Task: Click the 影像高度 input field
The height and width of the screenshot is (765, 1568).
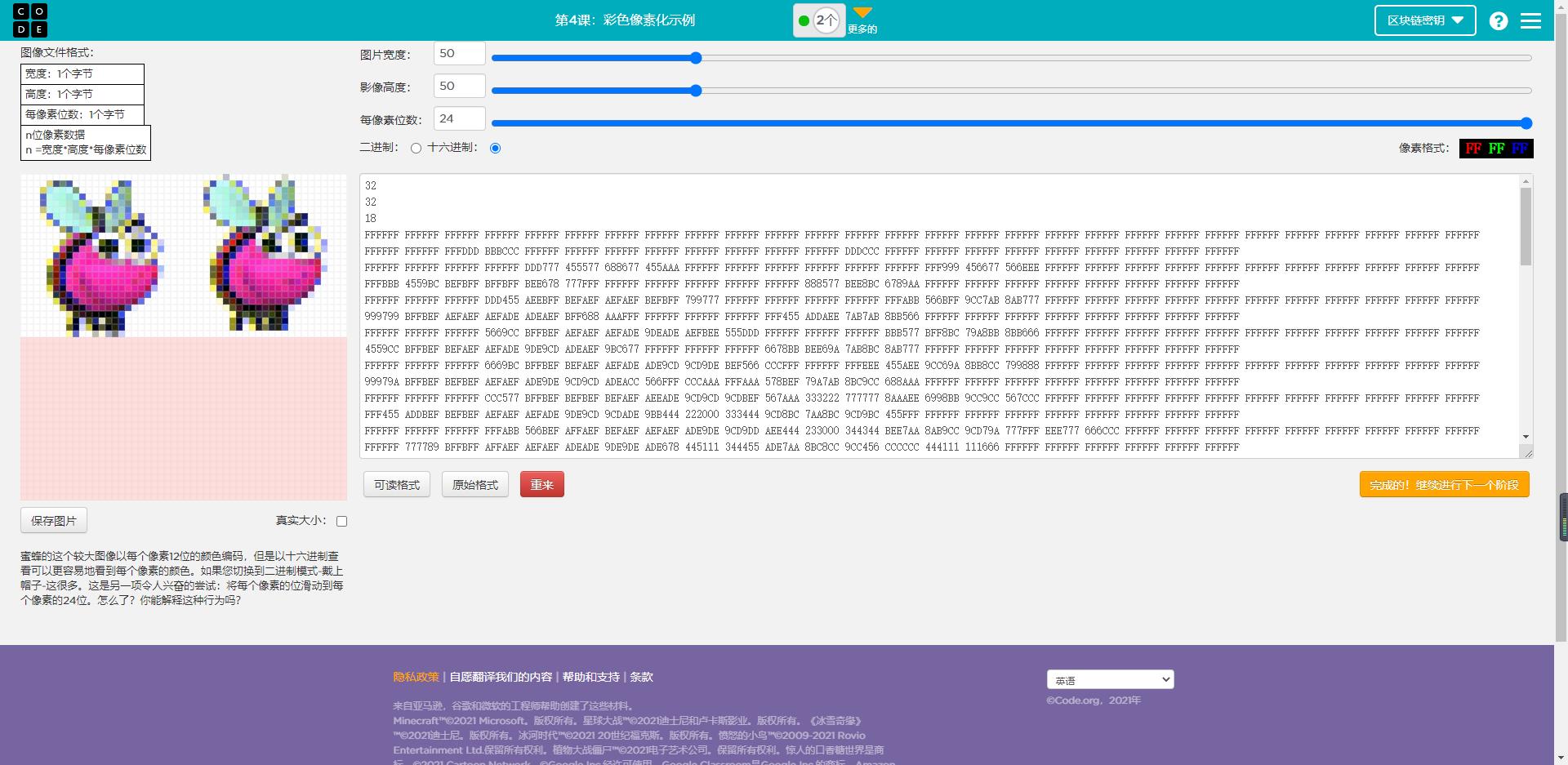Action: tap(459, 87)
